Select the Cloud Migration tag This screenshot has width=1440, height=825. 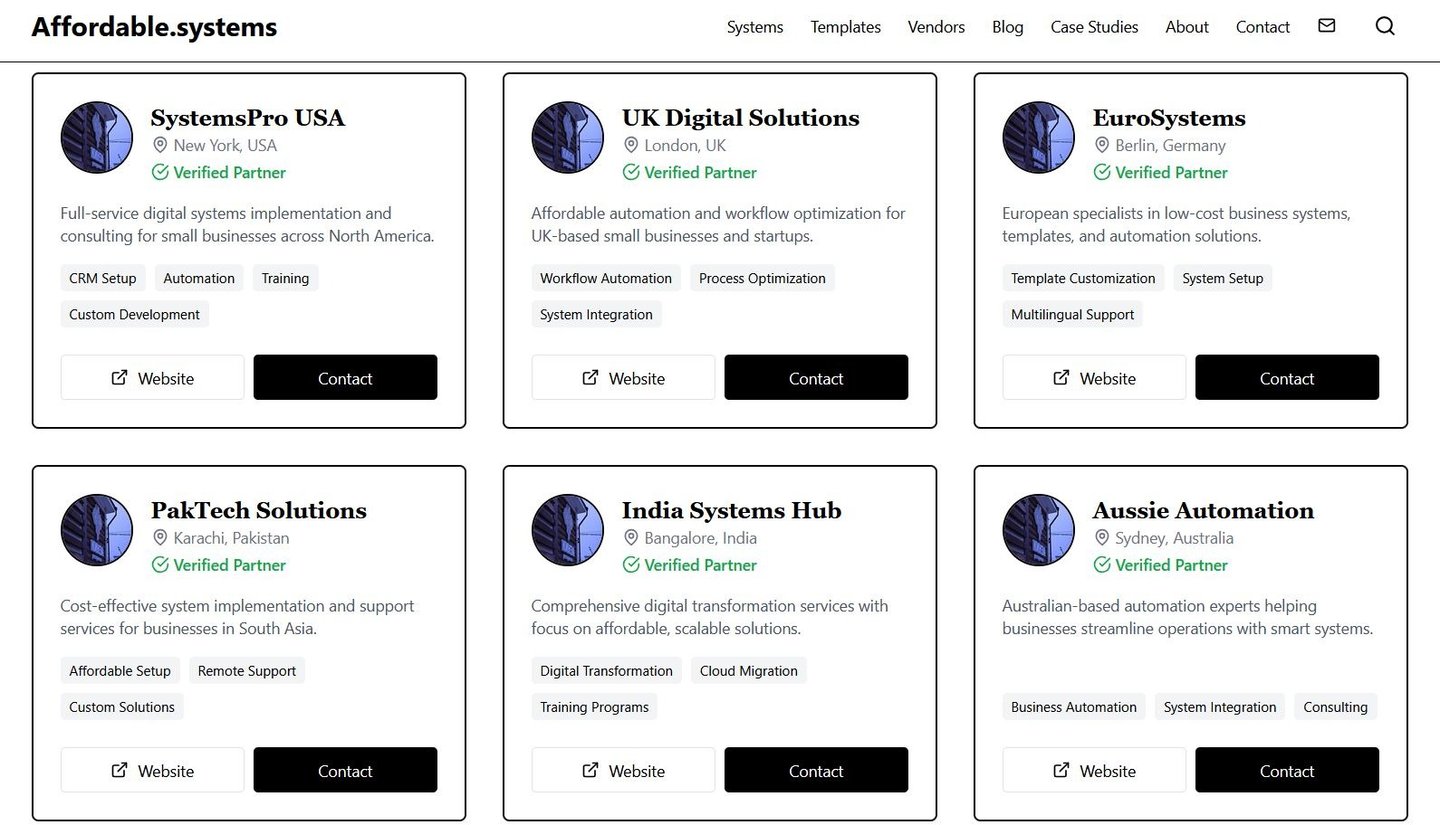click(748, 671)
